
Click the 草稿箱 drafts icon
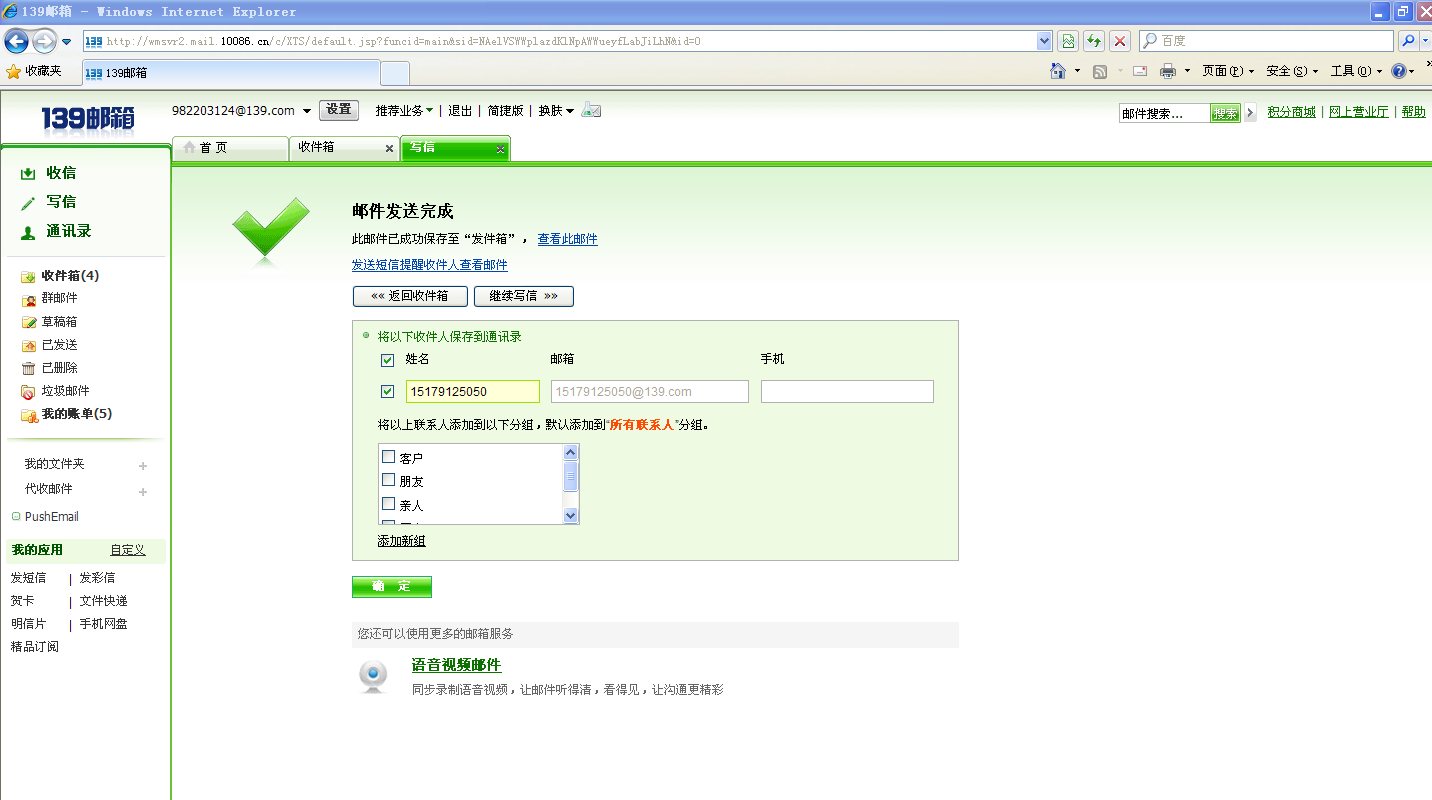coord(29,323)
